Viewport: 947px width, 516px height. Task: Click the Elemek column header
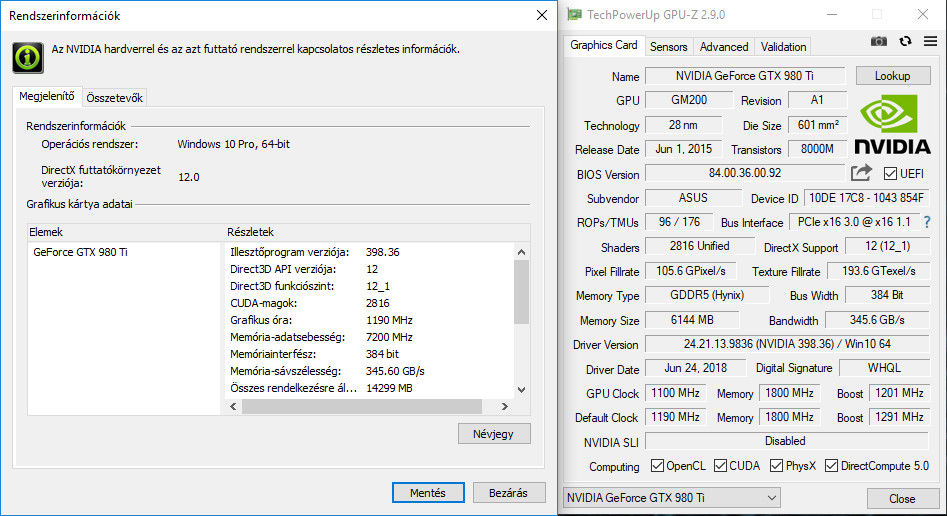(125, 232)
